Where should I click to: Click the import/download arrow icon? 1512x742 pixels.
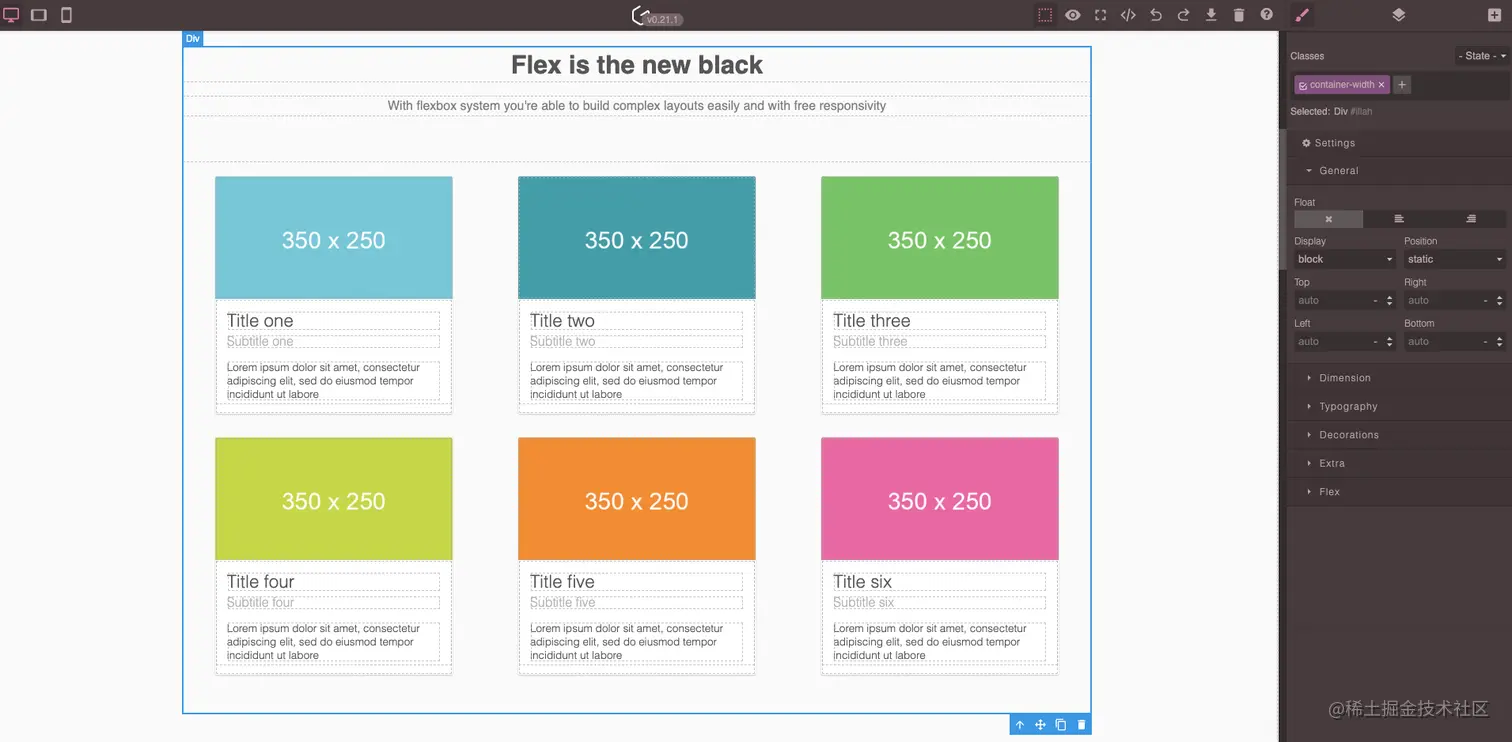coord(1211,15)
